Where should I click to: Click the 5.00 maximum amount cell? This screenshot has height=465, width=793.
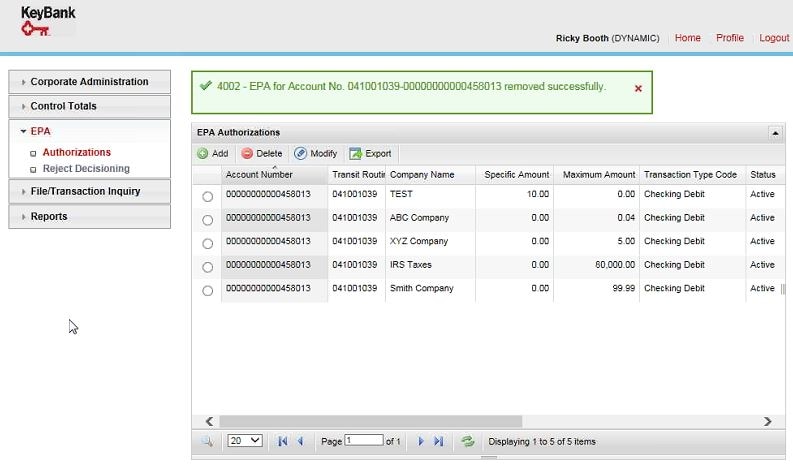coord(597,241)
